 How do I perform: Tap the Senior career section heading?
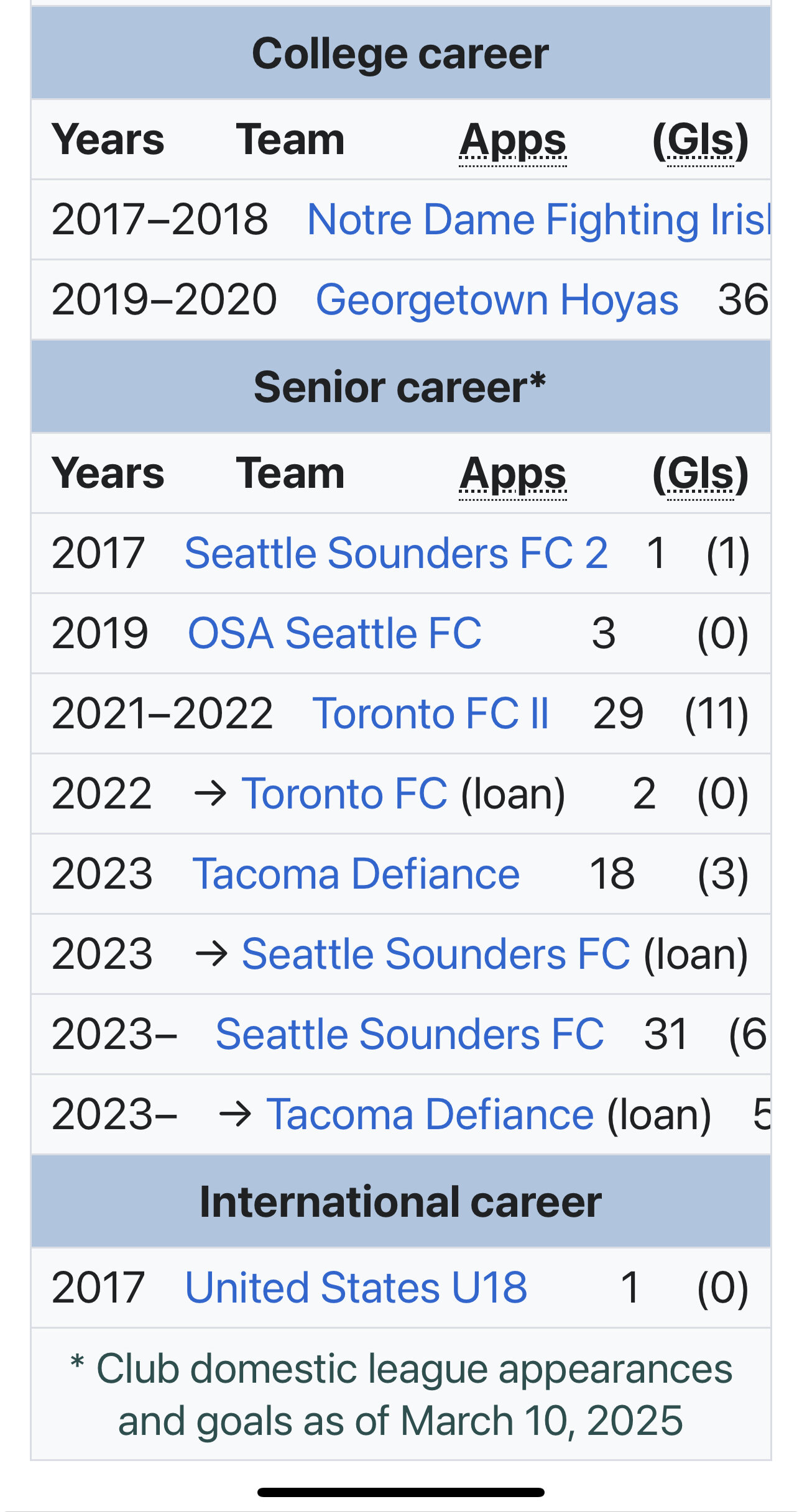click(400, 387)
